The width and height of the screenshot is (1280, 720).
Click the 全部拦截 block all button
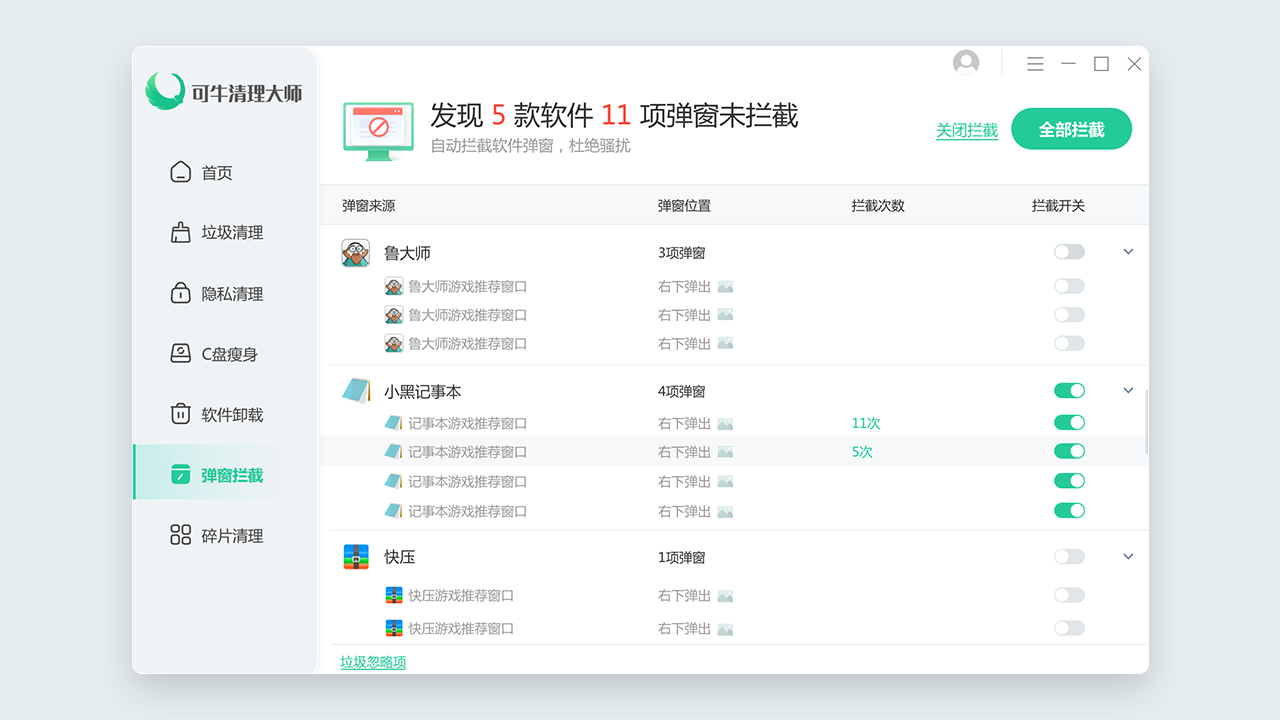click(x=1071, y=128)
